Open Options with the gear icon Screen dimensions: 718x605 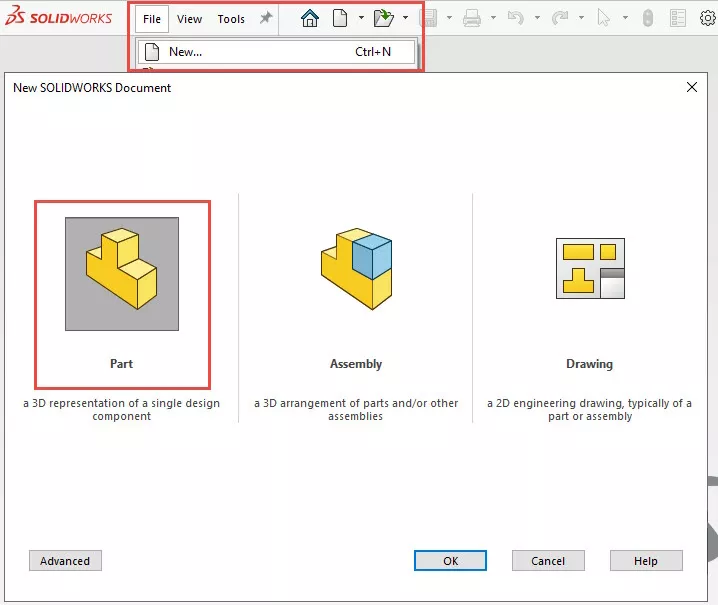coord(708,18)
